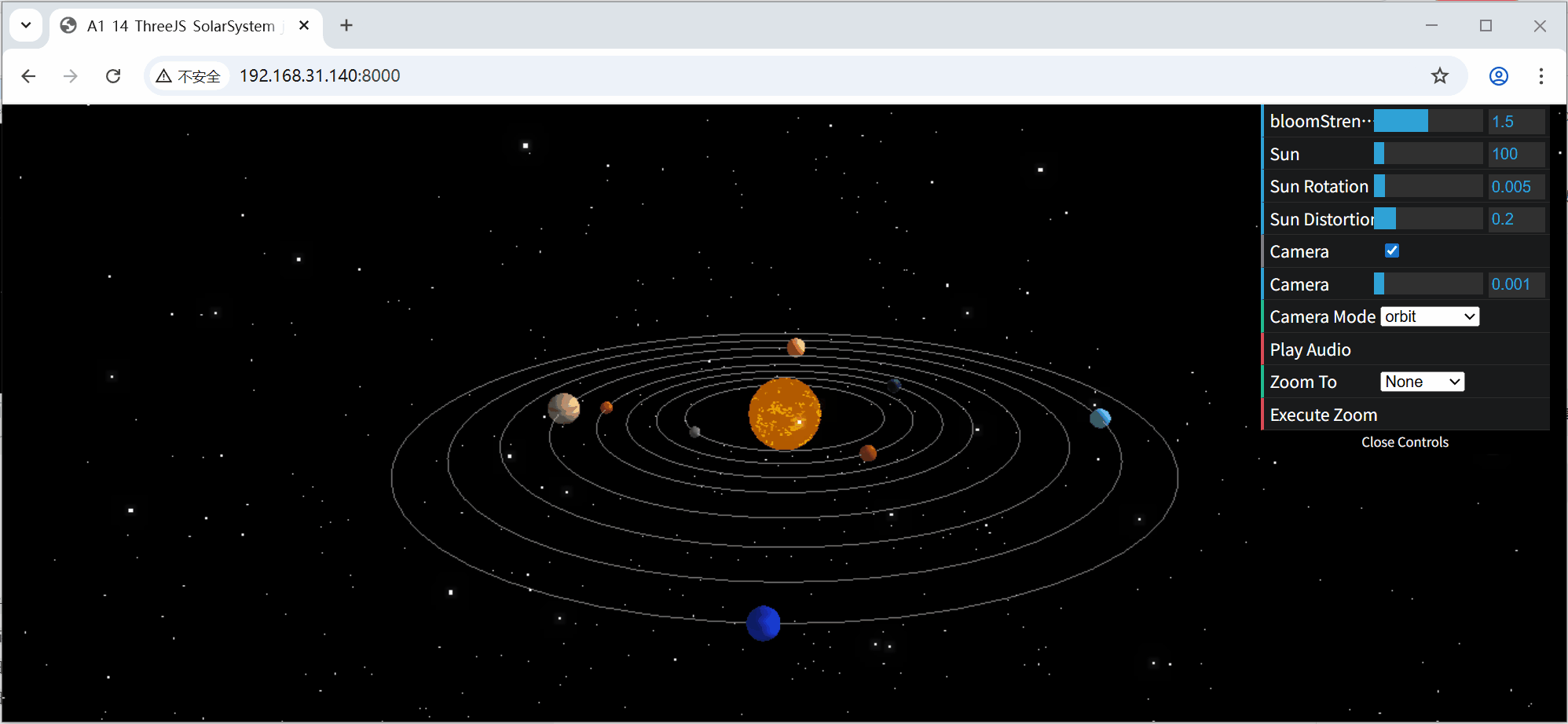Adjust the Sun size slider

tap(1427, 154)
